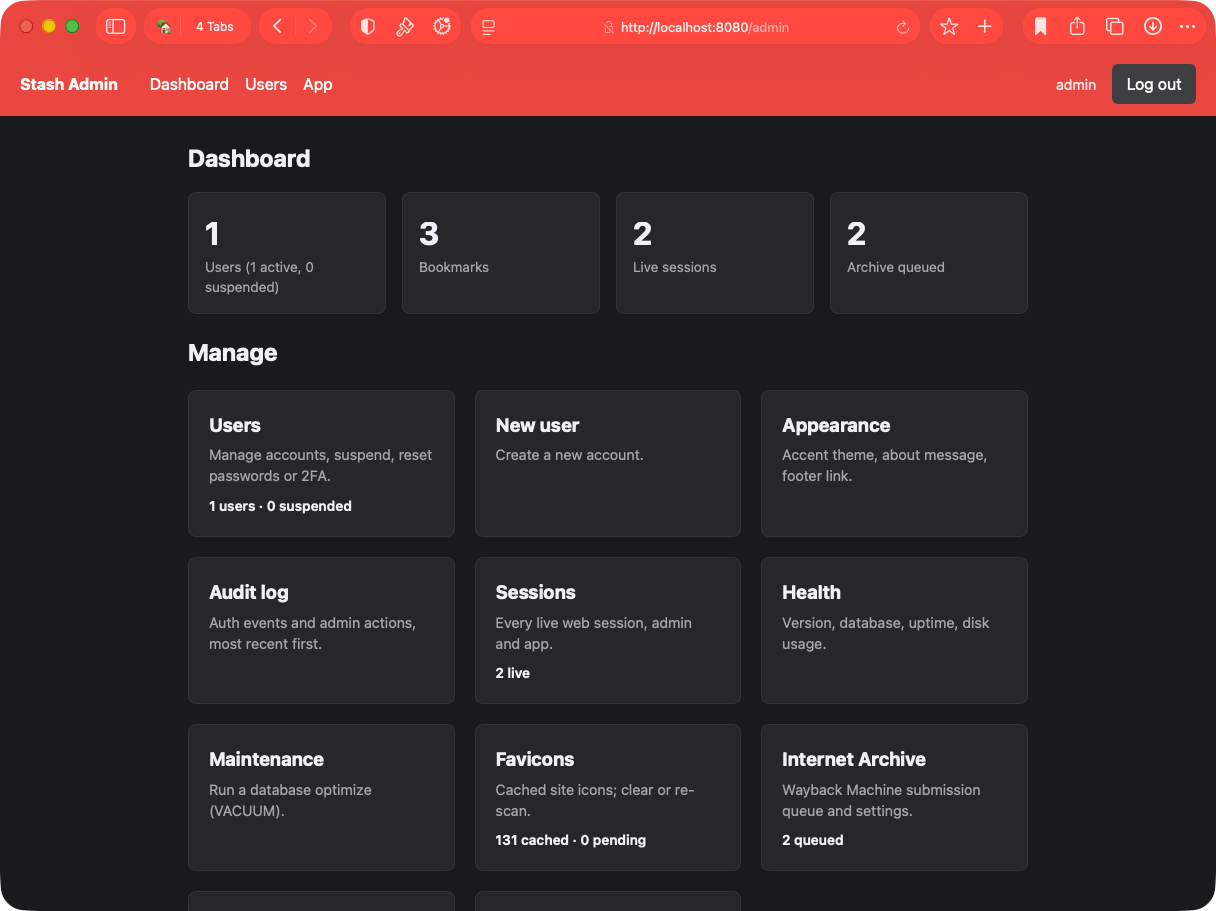Open the tab group home icon
This screenshot has width=1216, height=911.
[164, 27]
